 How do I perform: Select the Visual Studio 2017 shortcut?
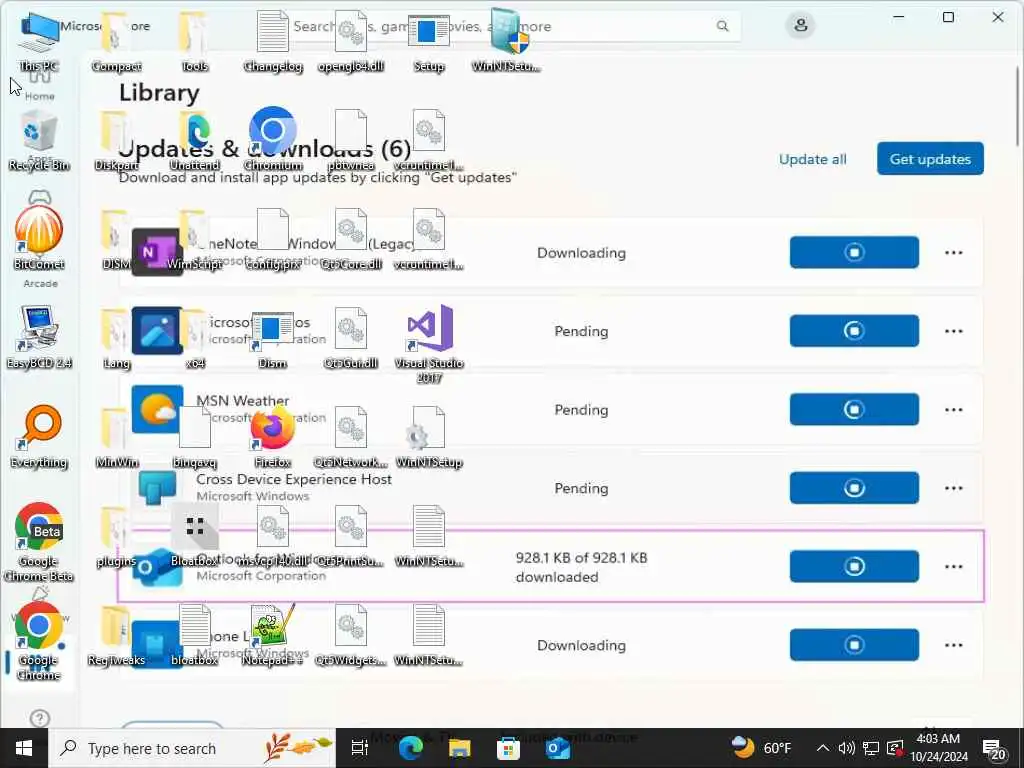point(429,344)
